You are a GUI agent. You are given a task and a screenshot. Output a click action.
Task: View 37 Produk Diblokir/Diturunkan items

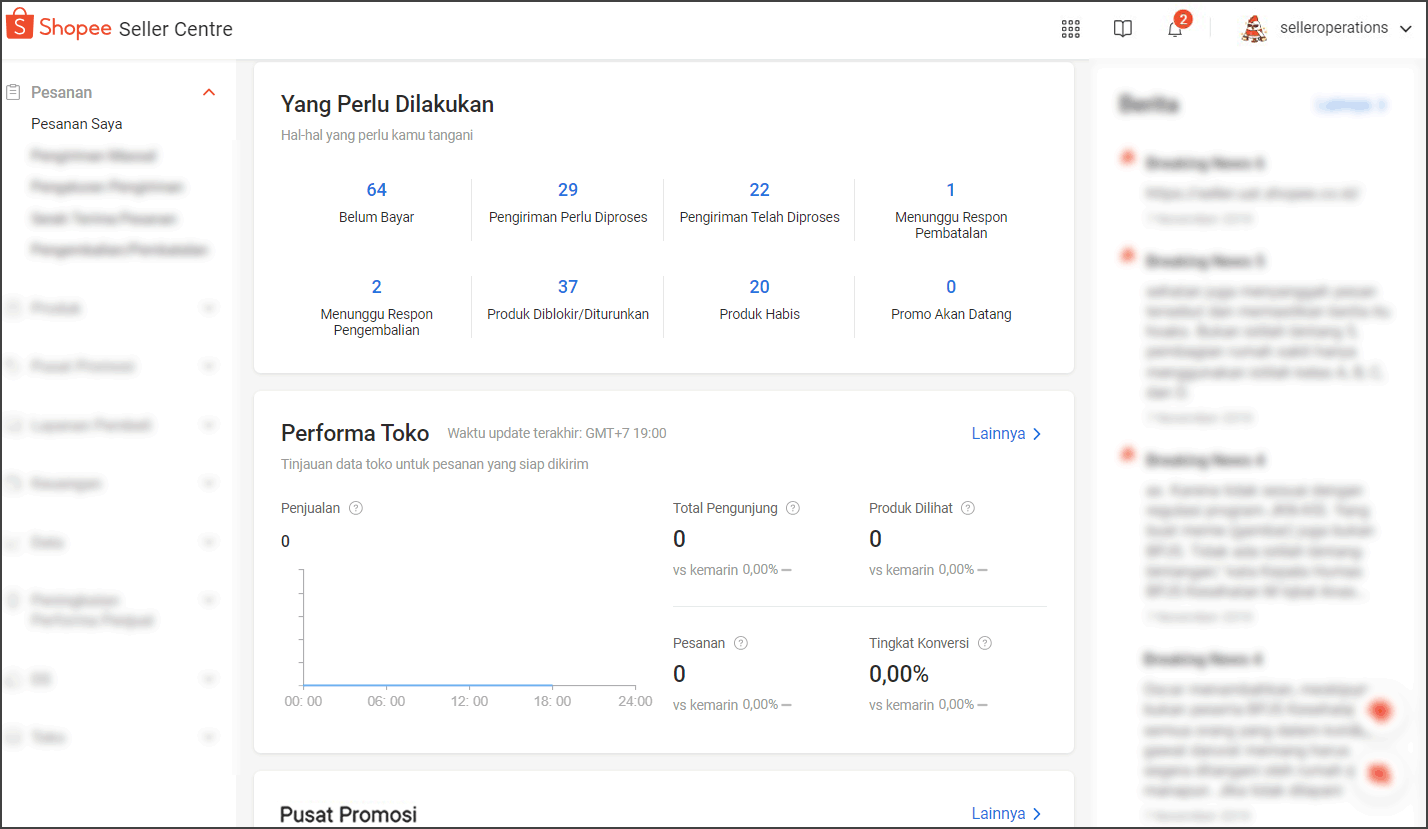tap(568, 287)
